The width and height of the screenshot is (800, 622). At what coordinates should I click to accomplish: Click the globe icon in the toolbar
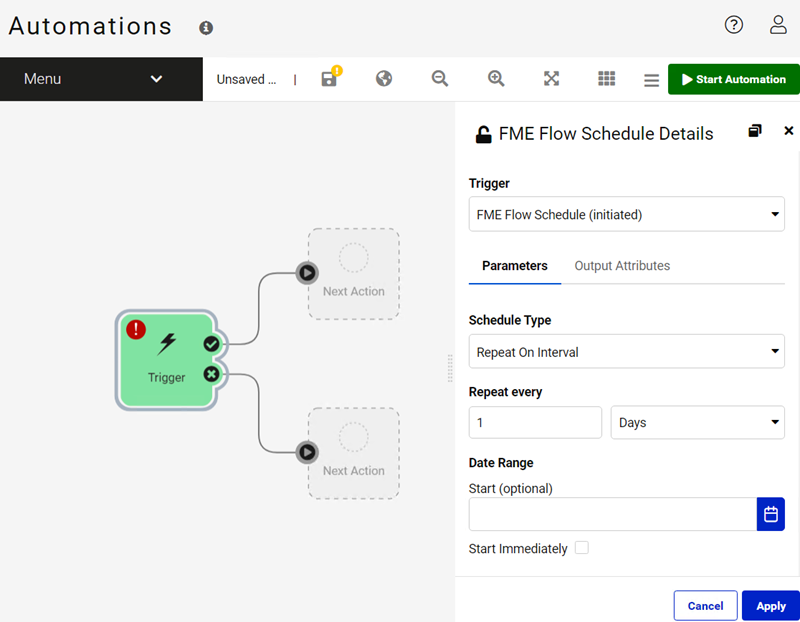click(x=384, y=79)
